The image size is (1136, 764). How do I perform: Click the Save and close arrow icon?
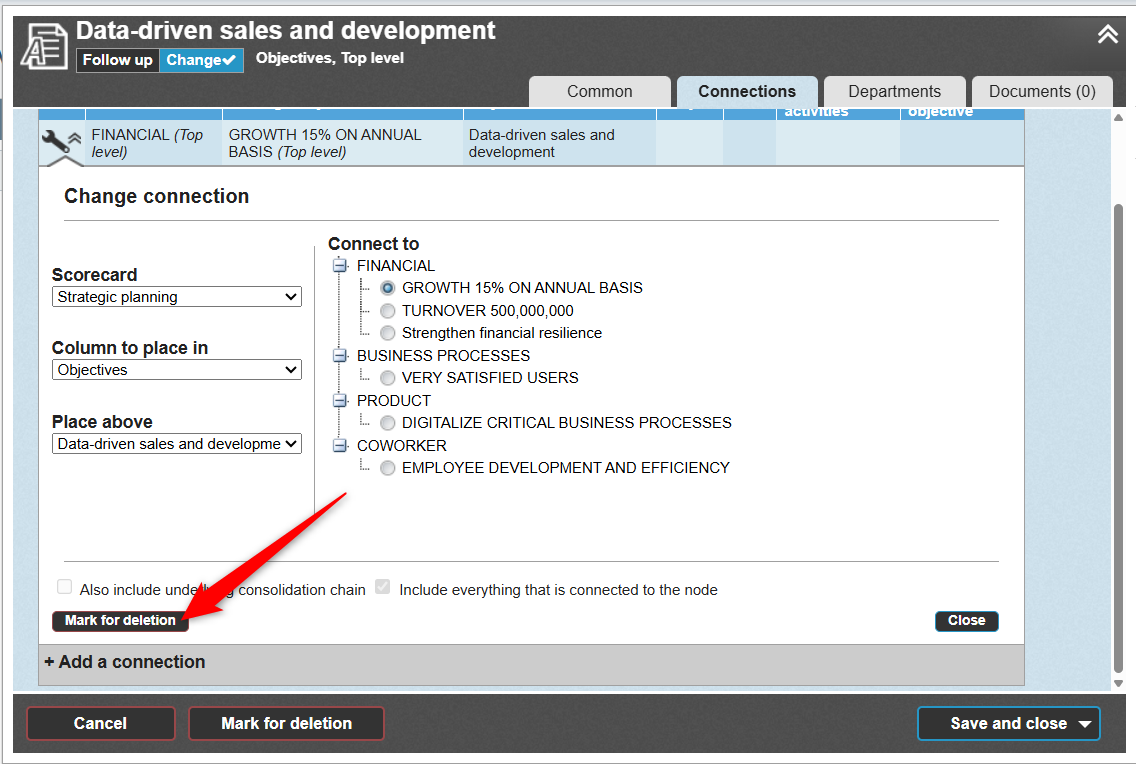pyautogui.click(x=1086, y=724)
